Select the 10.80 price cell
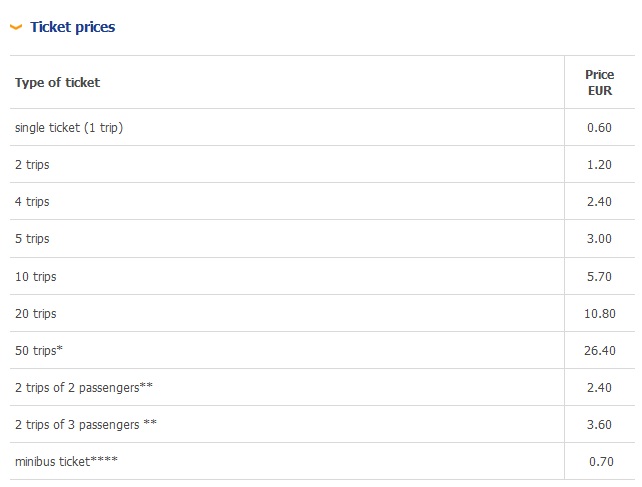Screen dimensions: 642x487 599,314
